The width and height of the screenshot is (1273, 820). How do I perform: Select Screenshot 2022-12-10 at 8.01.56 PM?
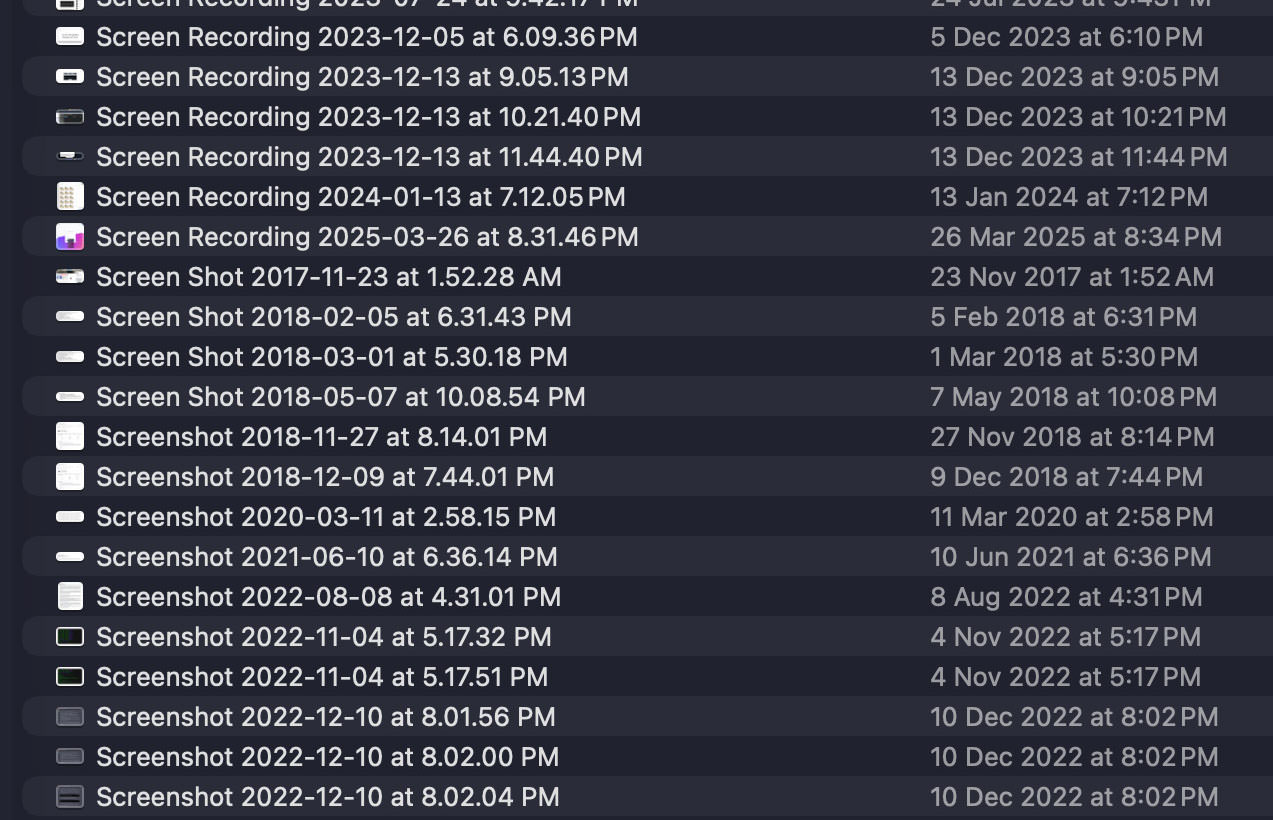coord(325,717)
